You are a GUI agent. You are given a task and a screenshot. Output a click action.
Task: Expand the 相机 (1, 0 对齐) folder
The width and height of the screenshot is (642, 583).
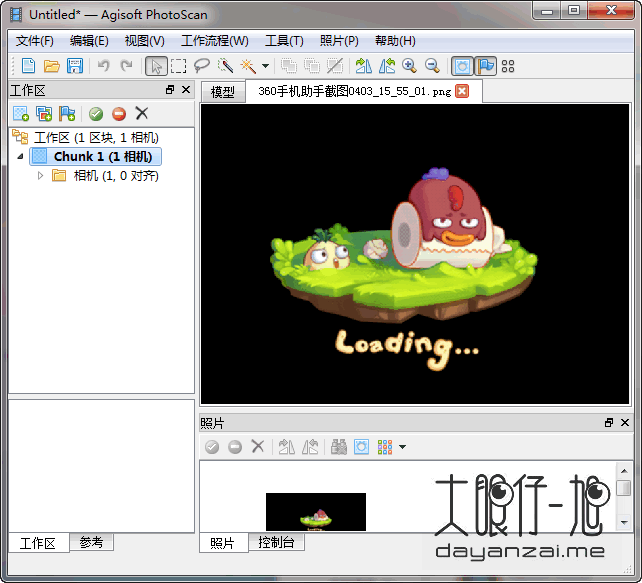(x=40, y=176)
